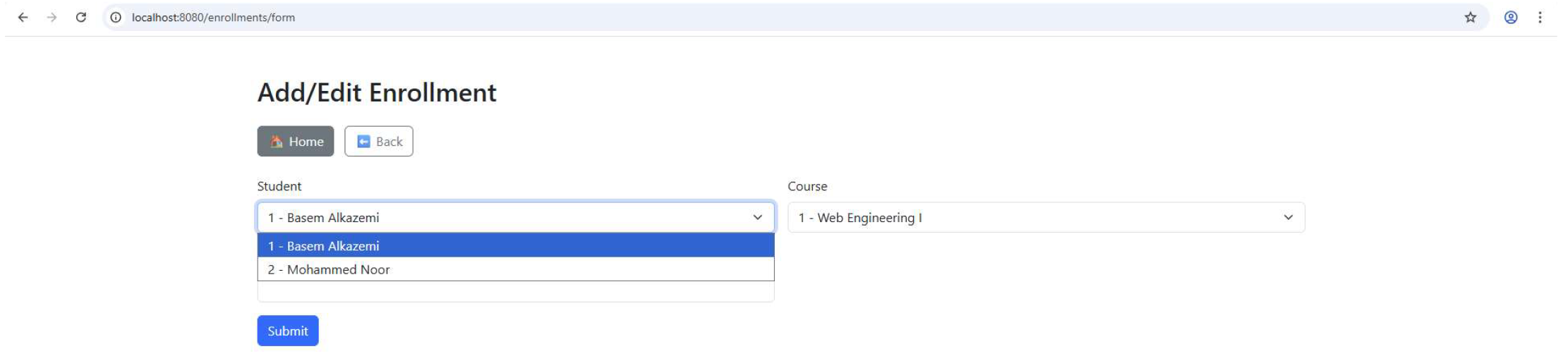Expand the Course dropdown chevron
Viewport: 1568px width, 356px height.
tap(1288, 218)
